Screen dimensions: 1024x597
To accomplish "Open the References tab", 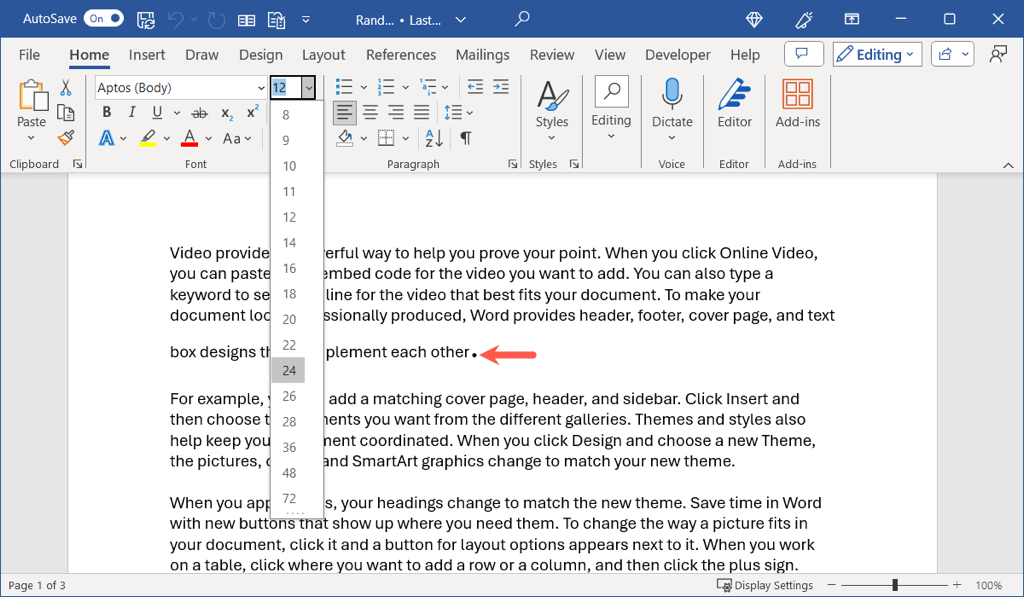I will [400, 55].
